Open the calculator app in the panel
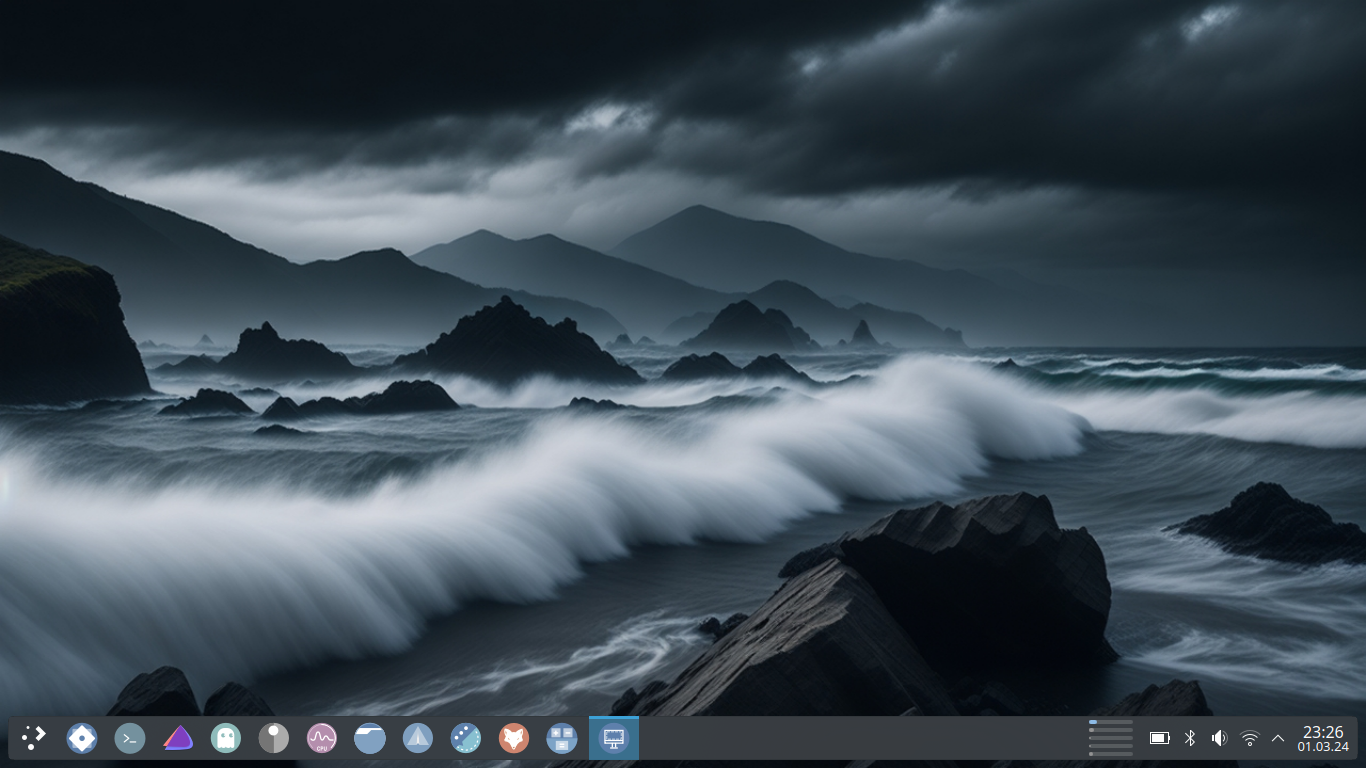 562,739
